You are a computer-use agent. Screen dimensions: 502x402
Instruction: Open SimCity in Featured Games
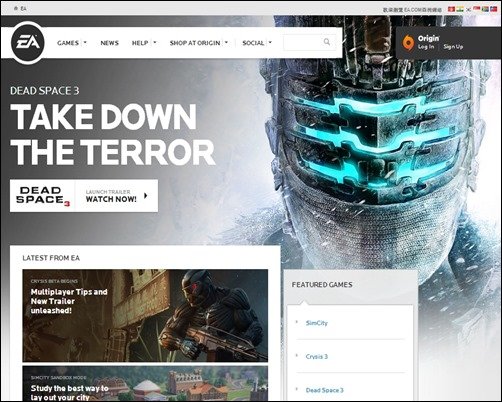click(317, 323)
